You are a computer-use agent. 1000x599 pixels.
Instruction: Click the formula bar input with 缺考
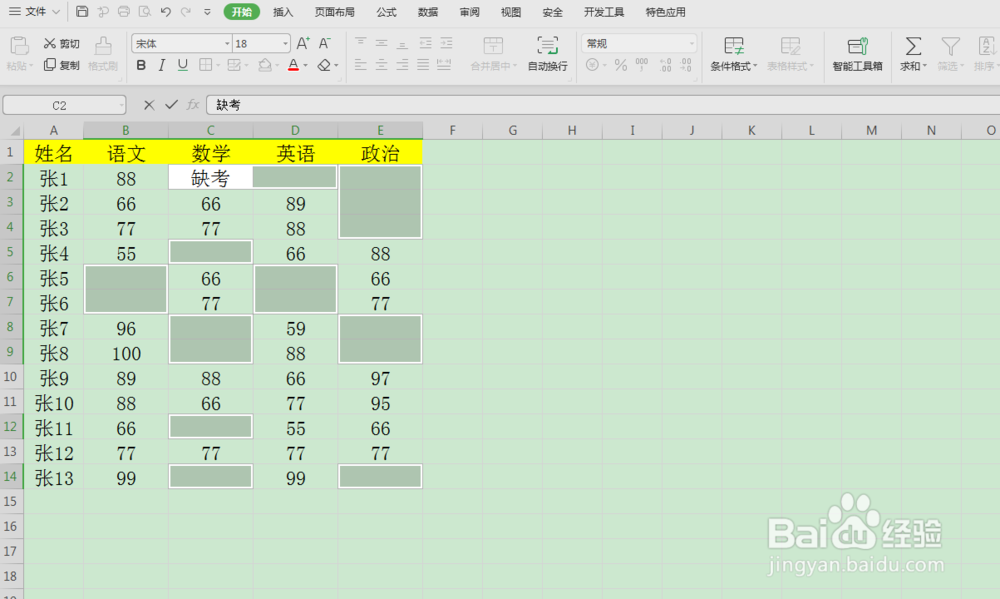tap(603, 105)
